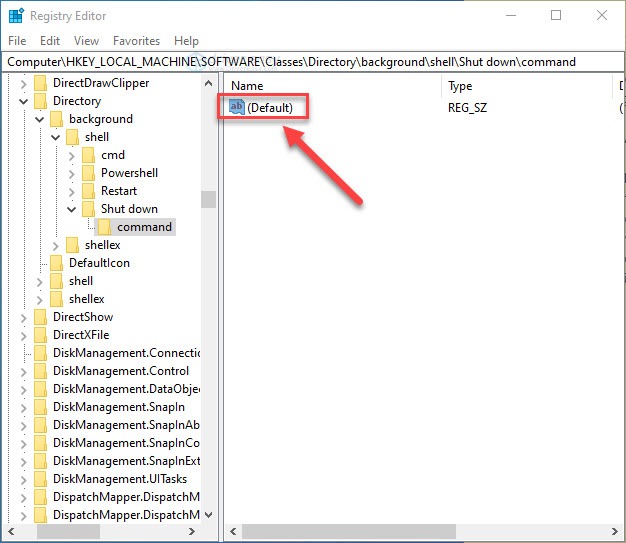Click the cmd folder icon

(x=89, y=155)
